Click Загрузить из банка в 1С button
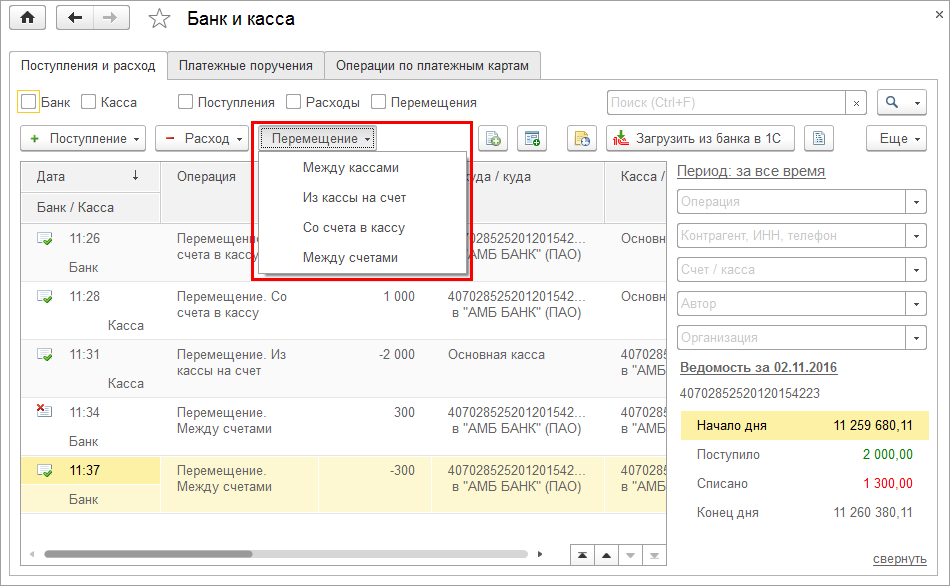Image resolution: width=950 pixels, height=586 pixels. (700, 139)
